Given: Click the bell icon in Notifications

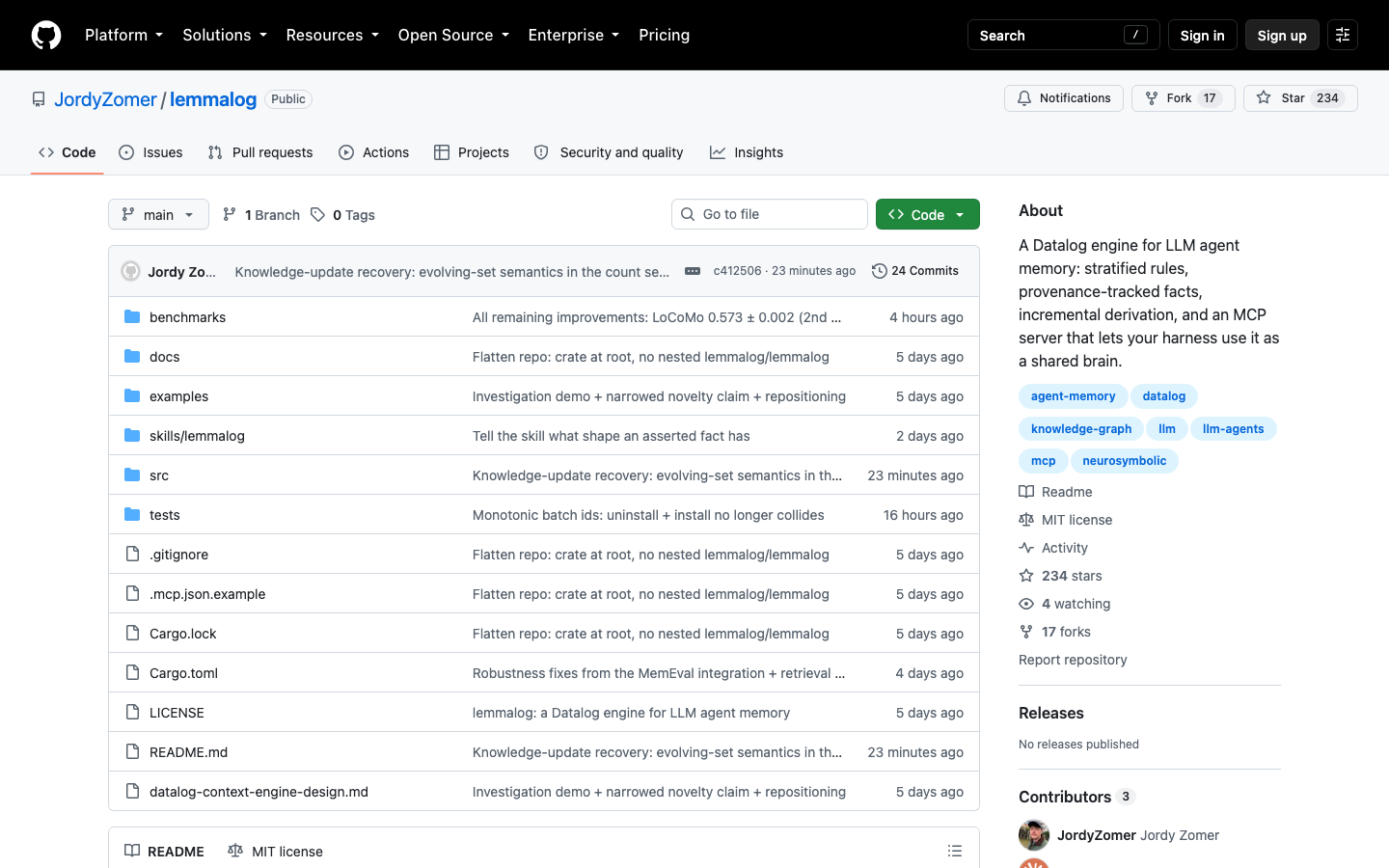Looking at the screenshot, I should tap(1024, 97).
